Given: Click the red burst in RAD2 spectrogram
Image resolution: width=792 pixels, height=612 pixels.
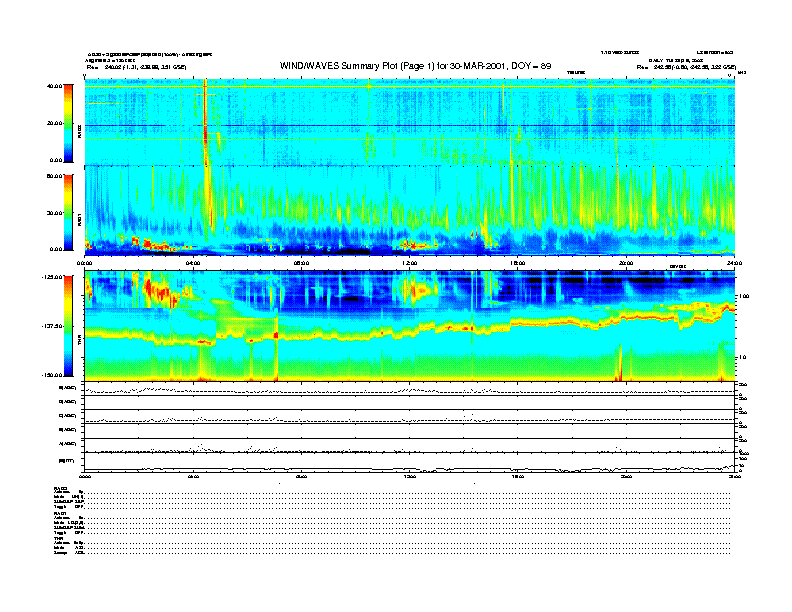Looking at the screenshot, I should (x=205, y=123).
